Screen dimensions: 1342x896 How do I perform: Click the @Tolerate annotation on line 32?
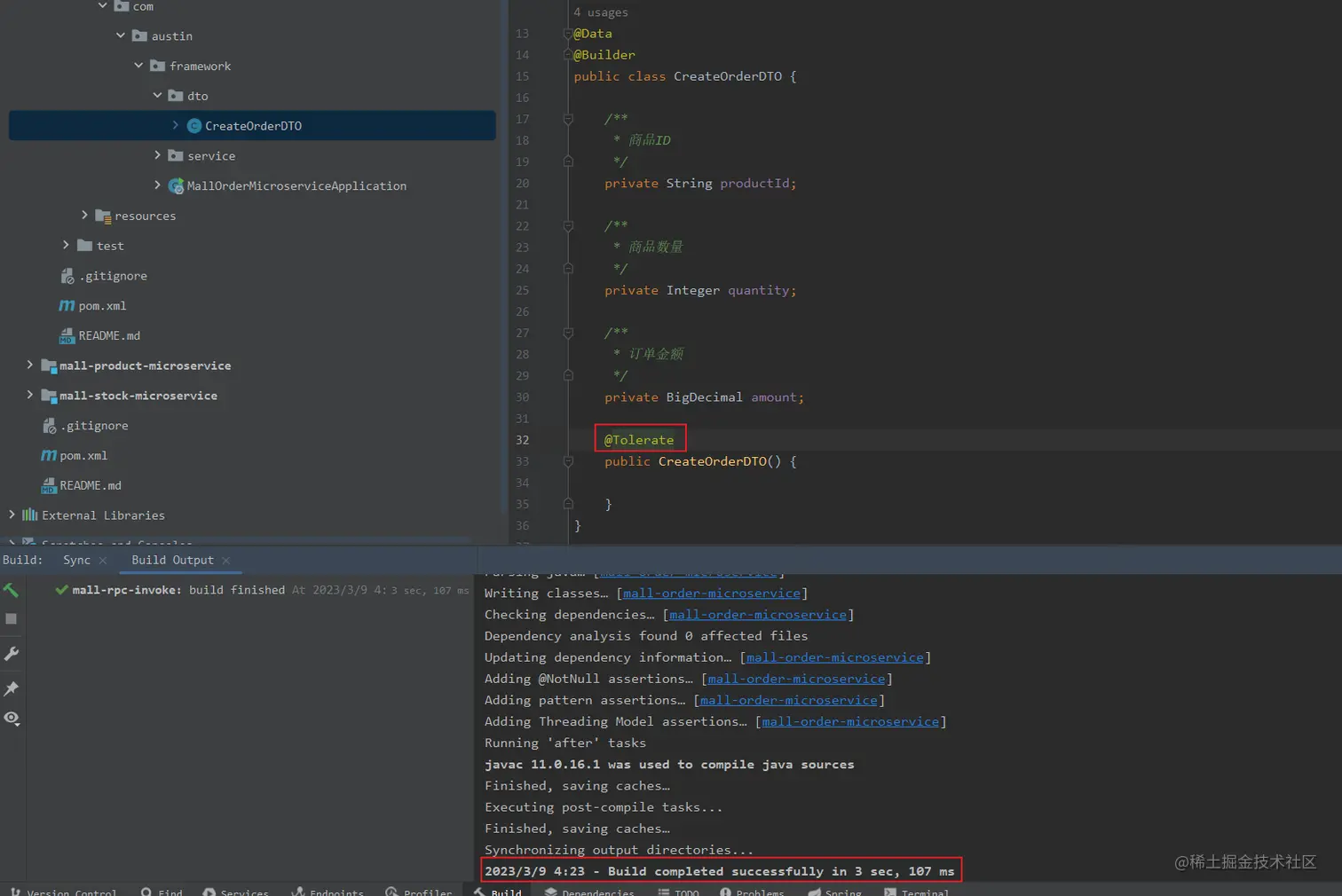pyautogui.click(x=639, y=440)
